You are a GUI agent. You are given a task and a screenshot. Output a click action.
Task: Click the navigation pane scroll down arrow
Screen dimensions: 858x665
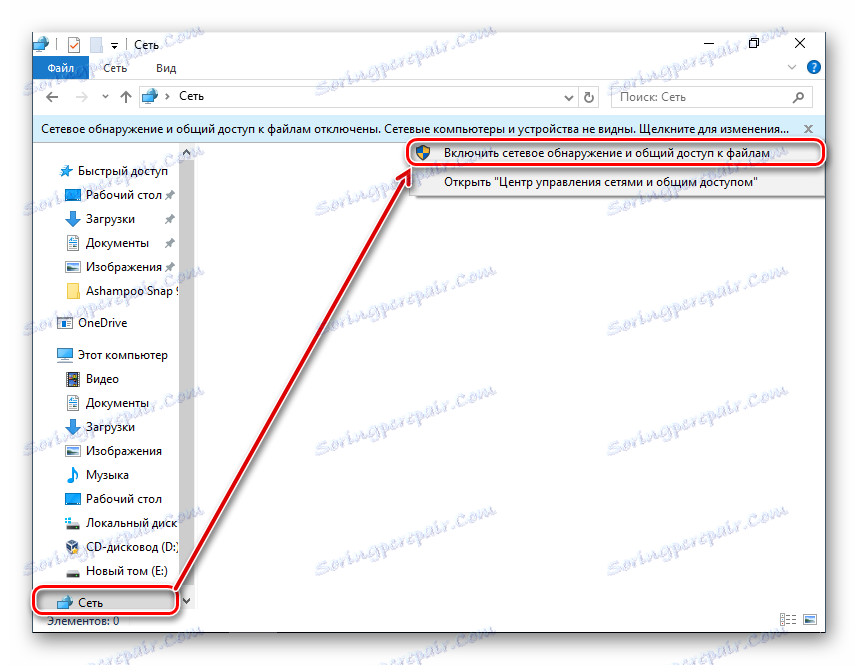186,601
